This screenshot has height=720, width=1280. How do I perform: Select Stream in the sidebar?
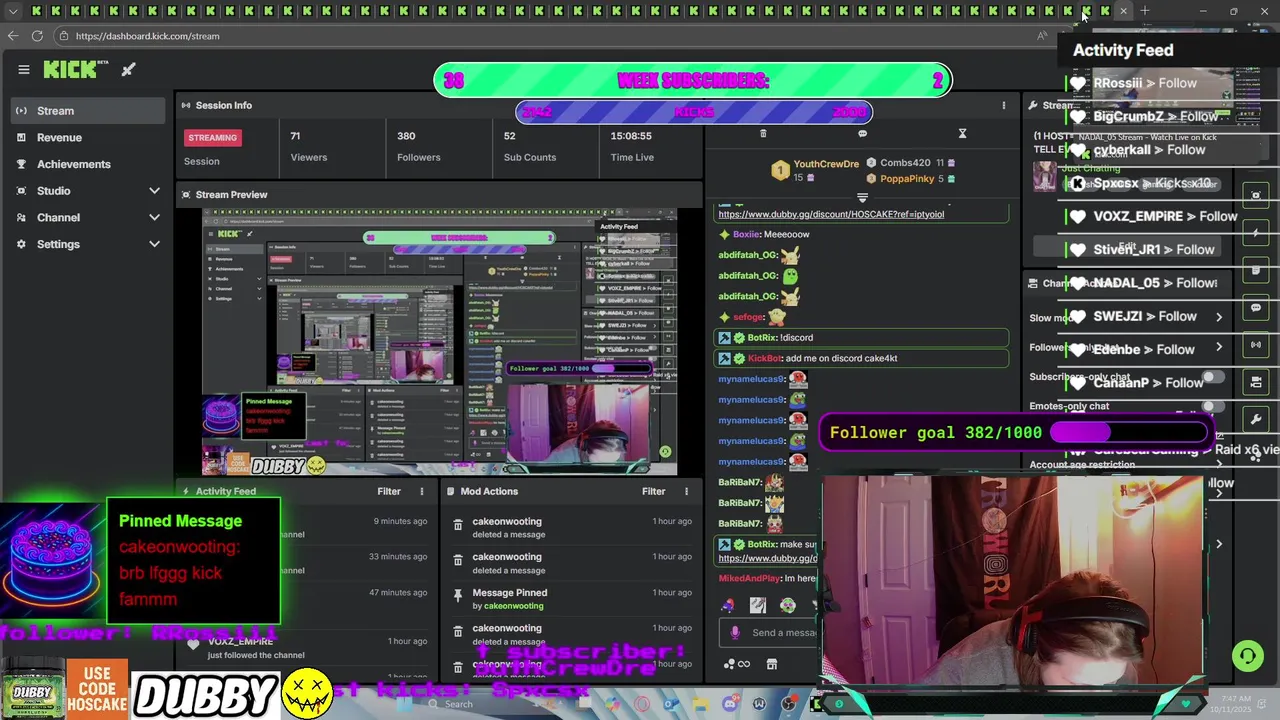[90, 111]
